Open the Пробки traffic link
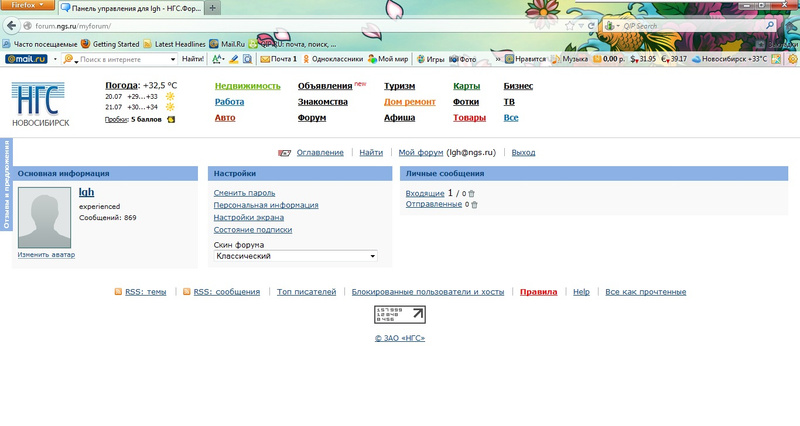The image size is (800, 426). tap(116, 119)
